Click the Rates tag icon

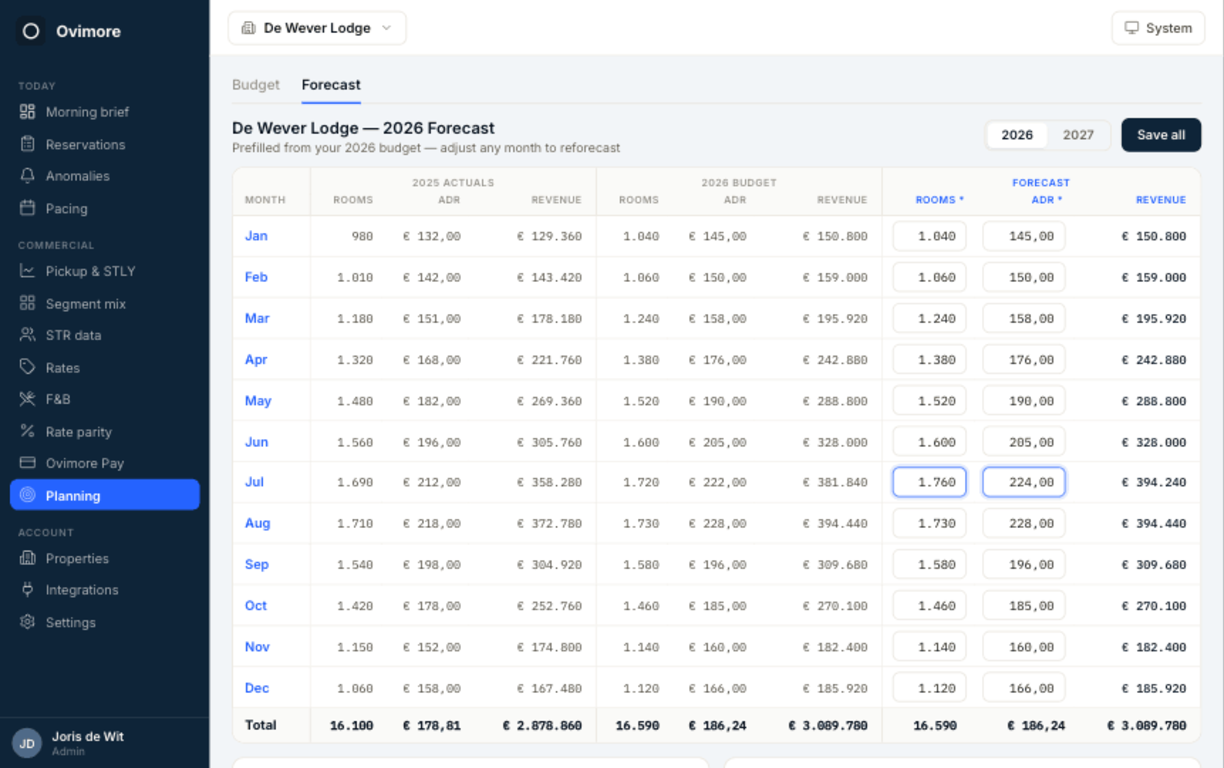[28, 367]
